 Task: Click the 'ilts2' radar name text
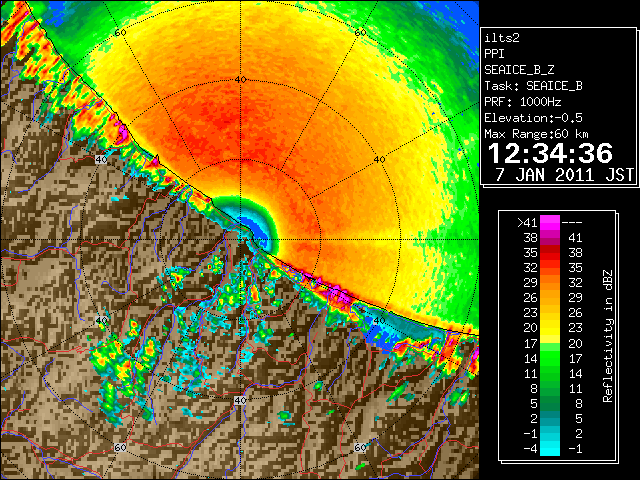[x=502, y=38]
